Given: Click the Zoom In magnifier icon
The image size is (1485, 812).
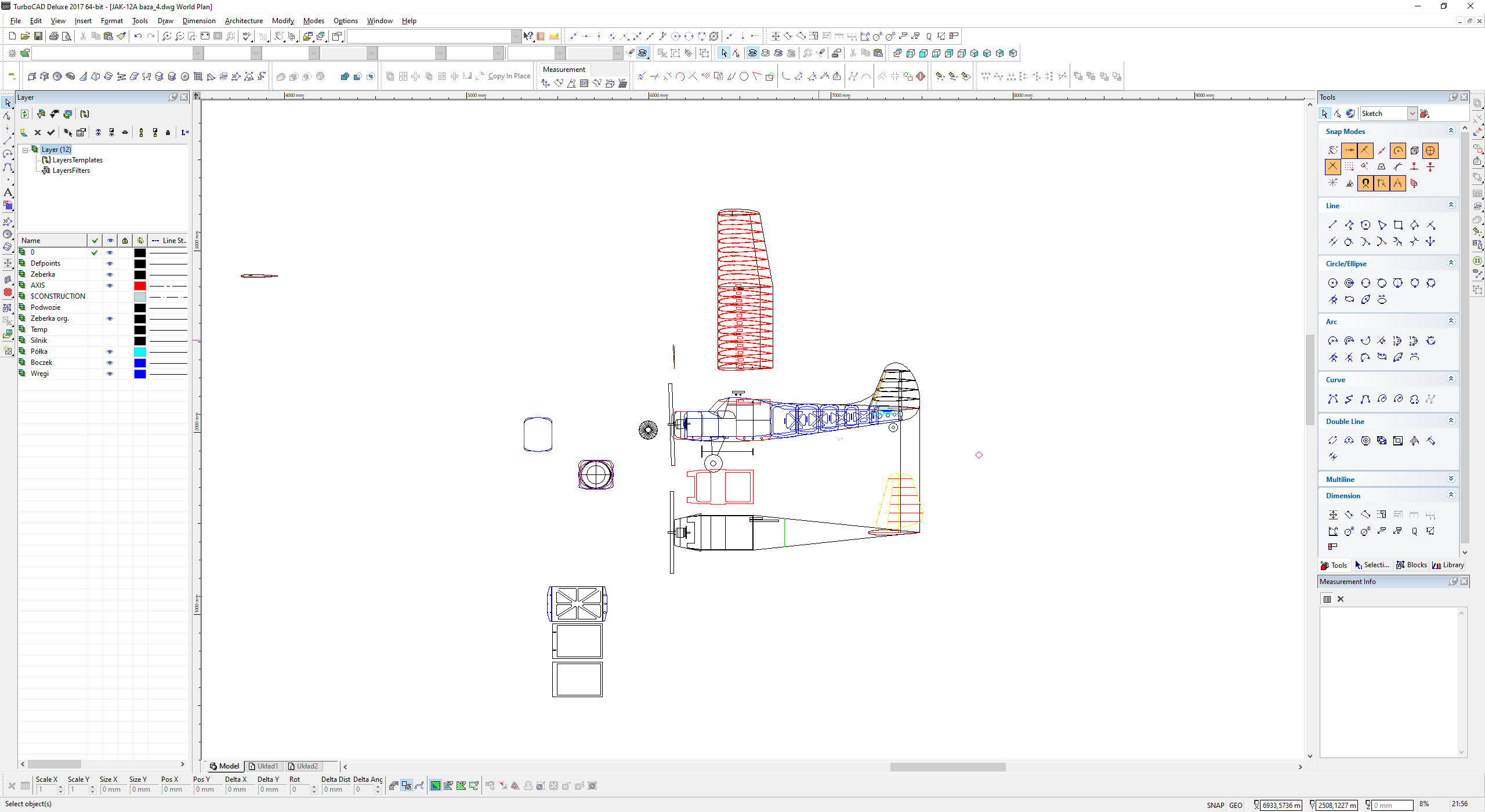Looking at the screenshot, I should click(166, 36).
